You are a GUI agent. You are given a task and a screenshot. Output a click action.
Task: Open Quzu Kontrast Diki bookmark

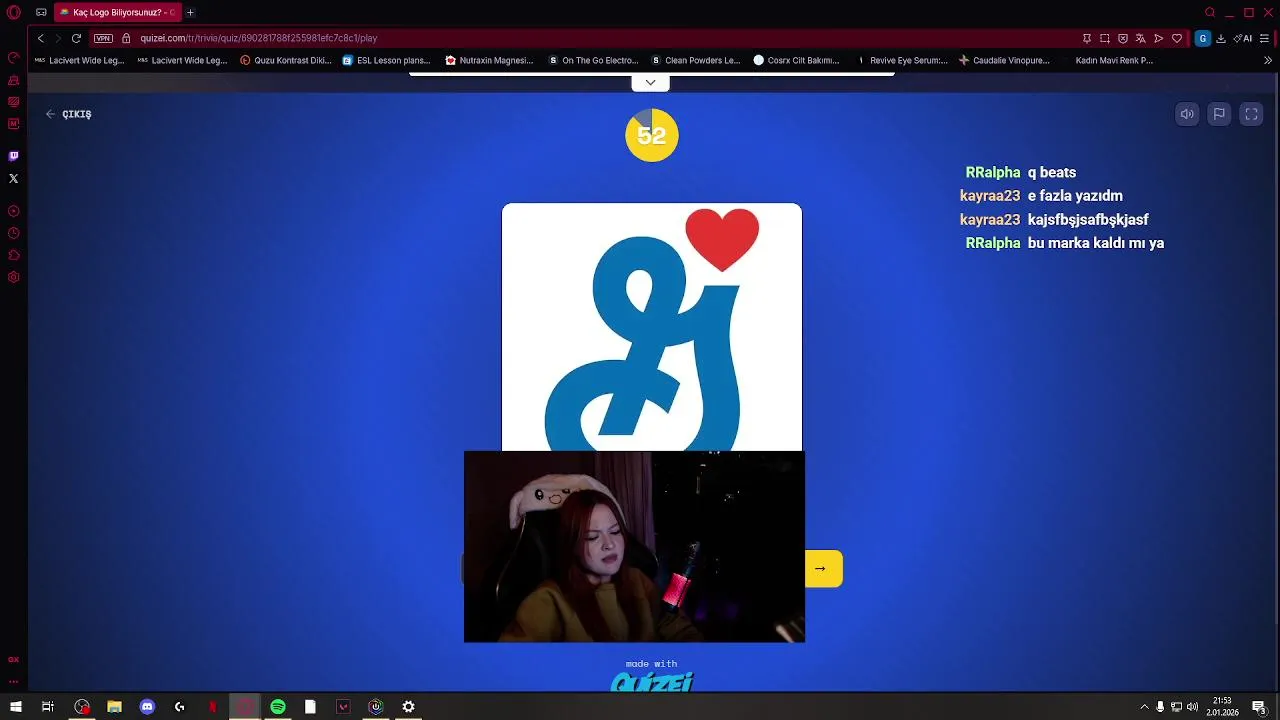click(286, 60)
